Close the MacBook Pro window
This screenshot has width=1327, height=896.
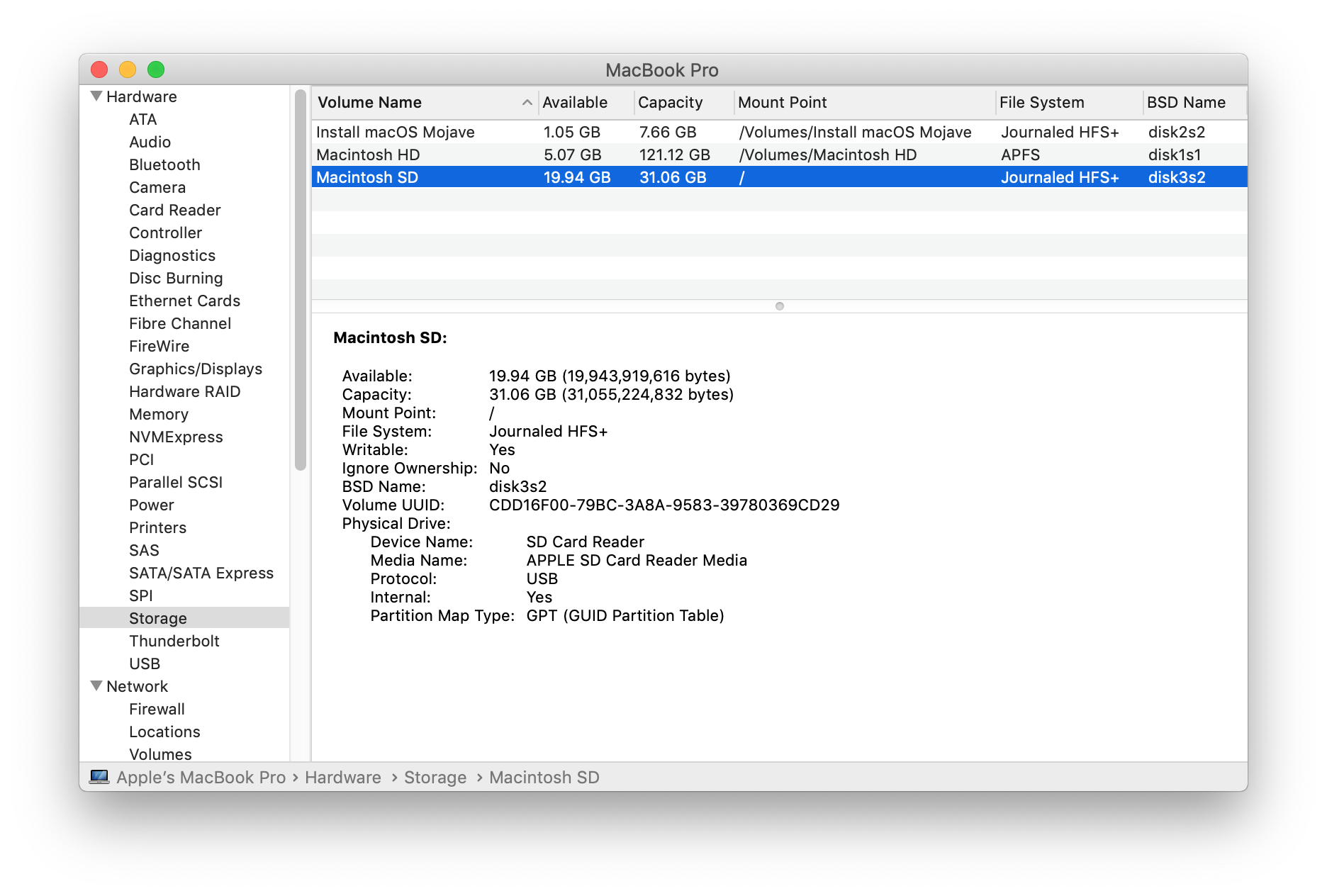tap(99, 69)
